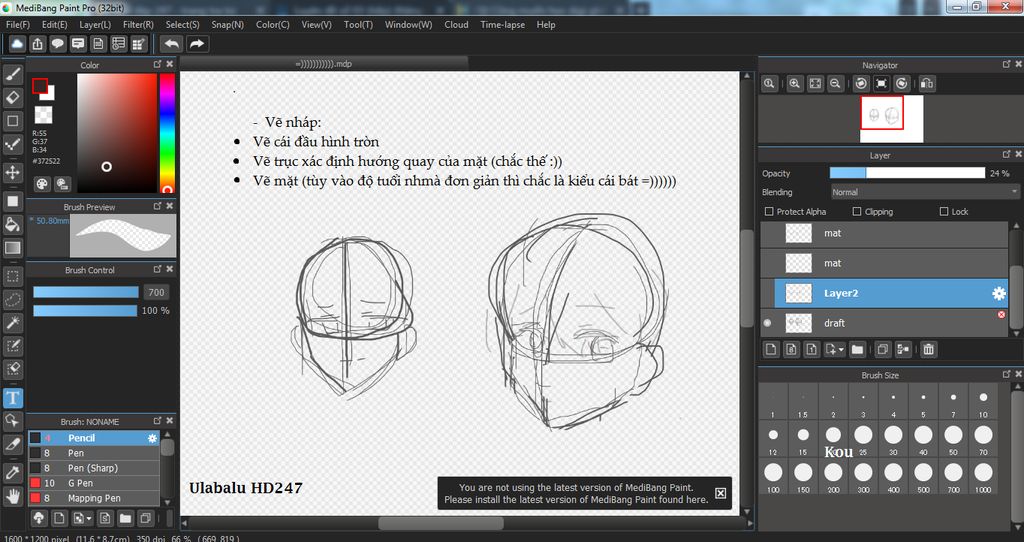Enable the Clipping checkbox
The image size is (1024, 542).
pyautogui.click(x=857, y=212)
